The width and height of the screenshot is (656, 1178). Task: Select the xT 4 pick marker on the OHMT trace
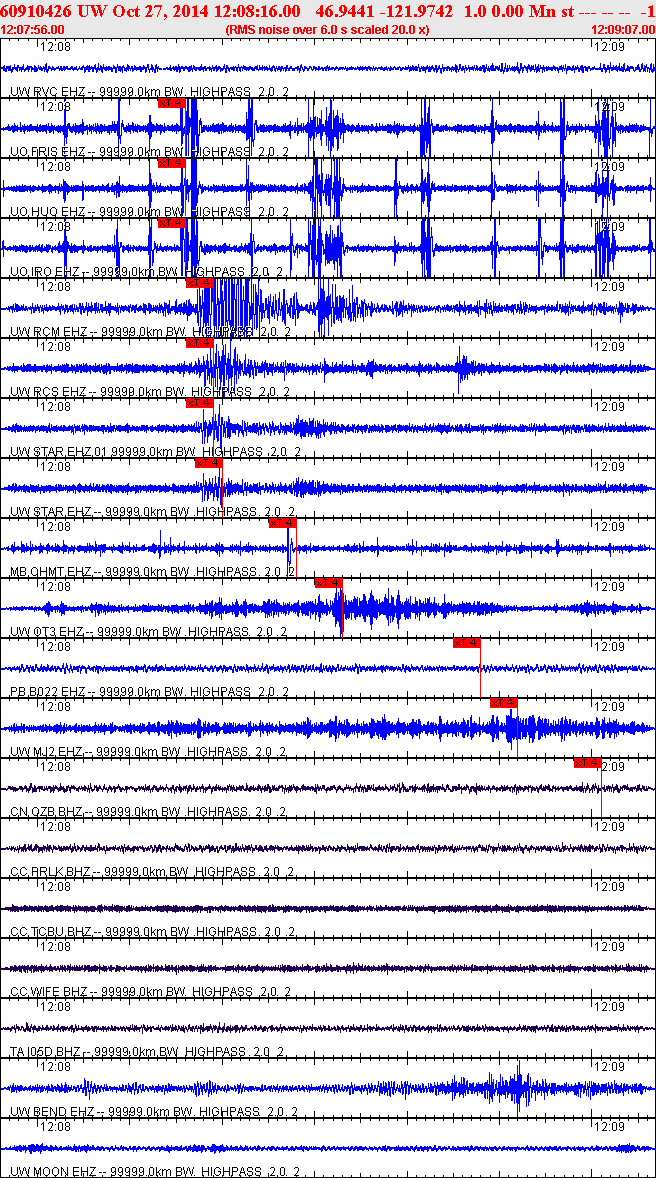[283, 524]
